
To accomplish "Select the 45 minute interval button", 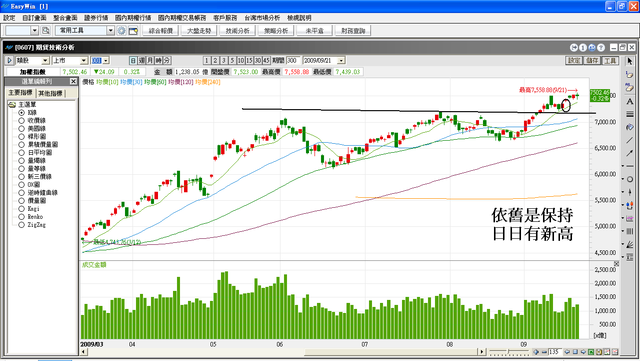I will [266, 60].
